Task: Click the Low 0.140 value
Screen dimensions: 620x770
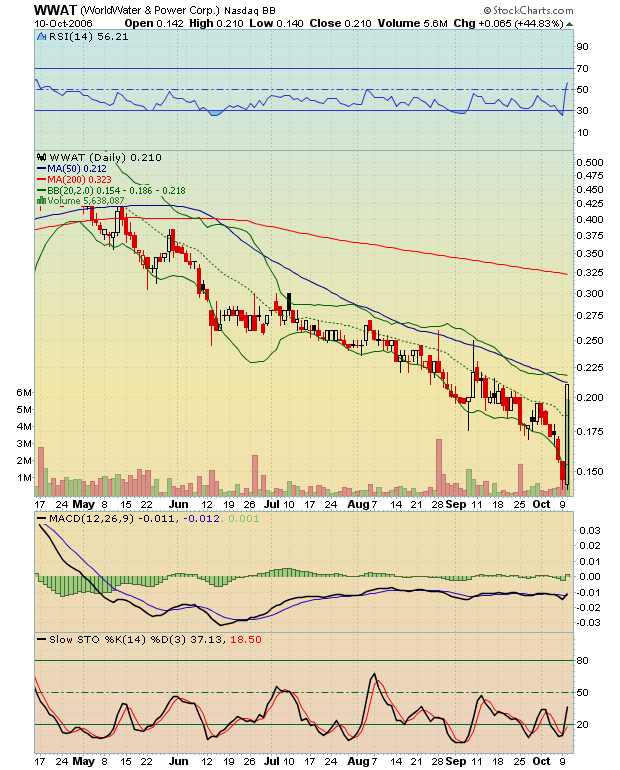Action: coord(276,23)
